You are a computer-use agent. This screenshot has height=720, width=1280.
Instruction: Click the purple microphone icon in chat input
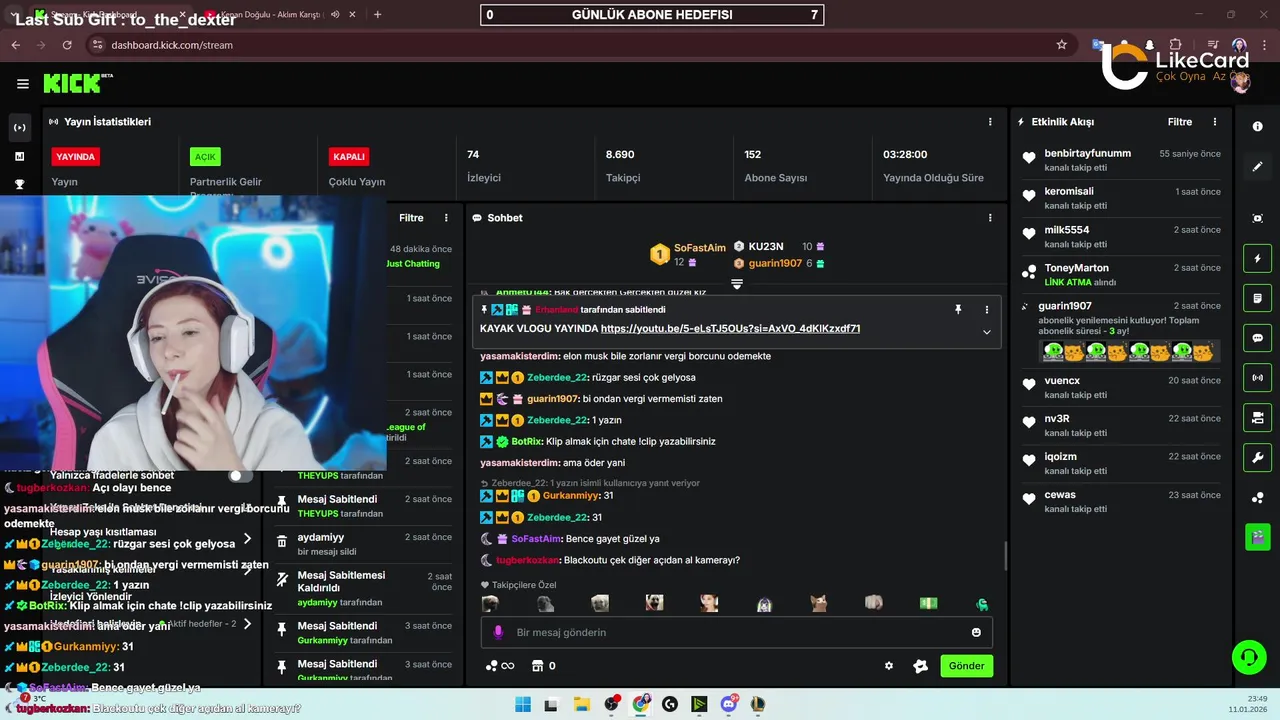(498, 632)
